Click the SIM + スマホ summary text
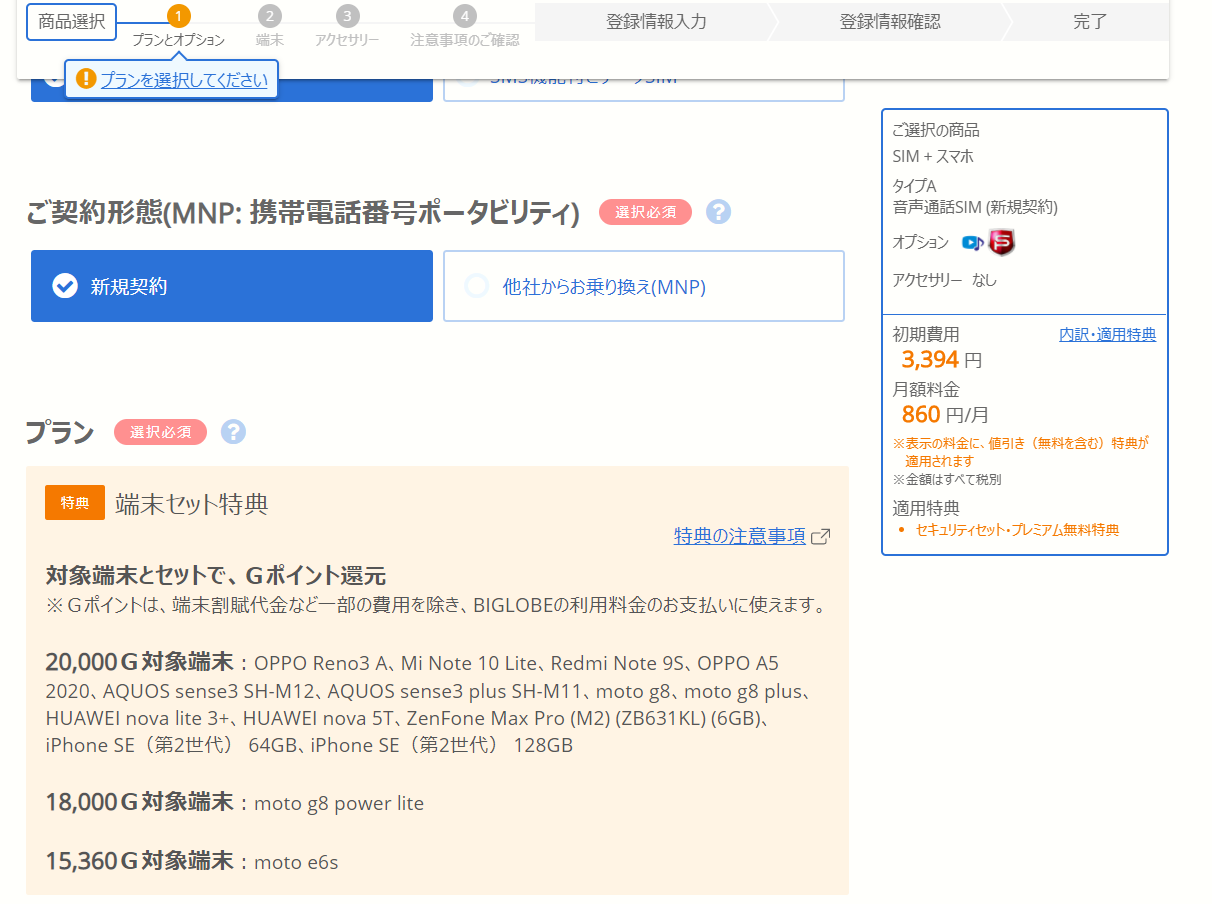Viewport: 1212px width, 904px height. point(932,157)
